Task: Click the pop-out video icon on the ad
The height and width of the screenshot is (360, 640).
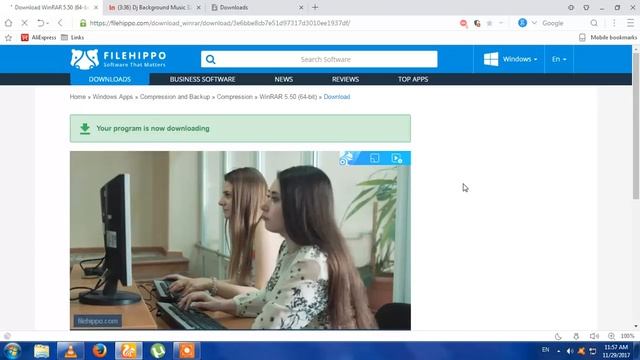Action: (x=374, y=158)
